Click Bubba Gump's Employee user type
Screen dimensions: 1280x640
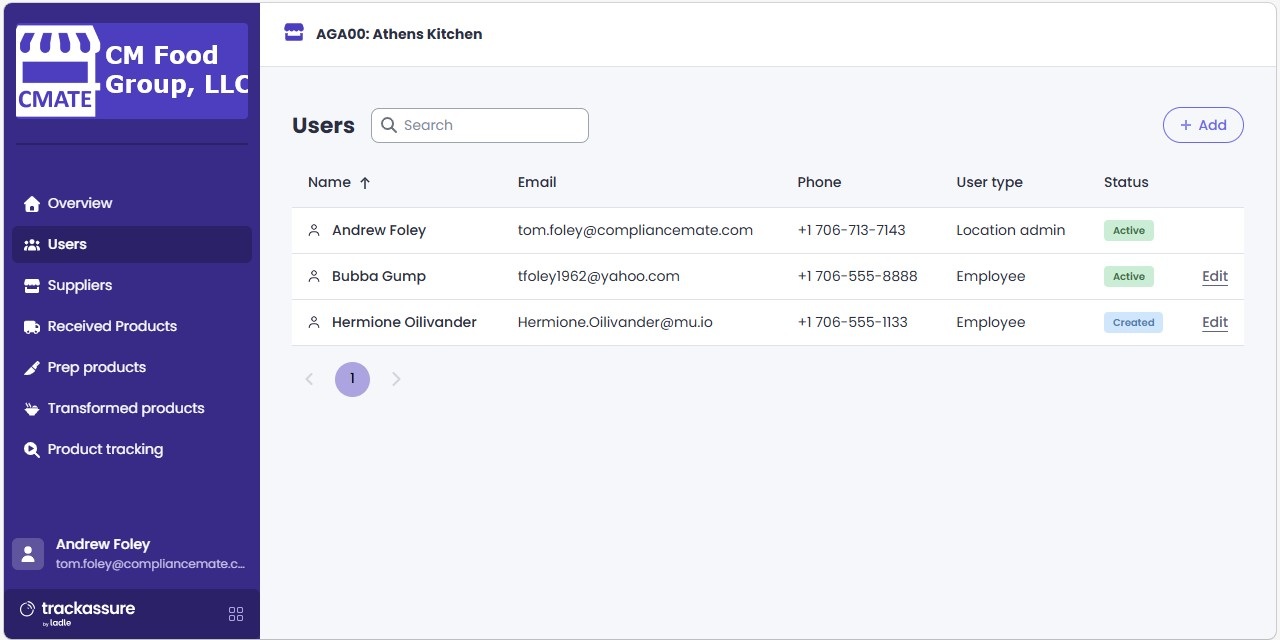pos(990,276)
